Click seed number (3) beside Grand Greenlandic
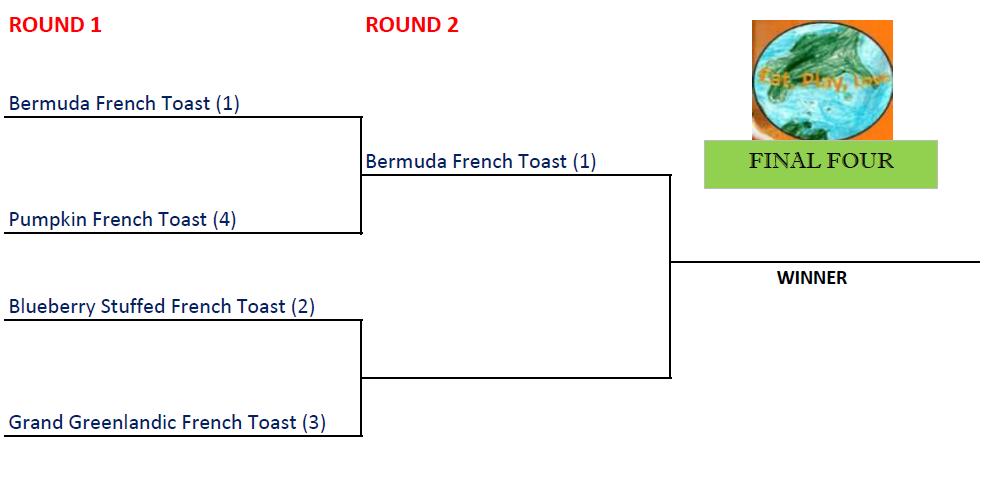 click(314, 422)
